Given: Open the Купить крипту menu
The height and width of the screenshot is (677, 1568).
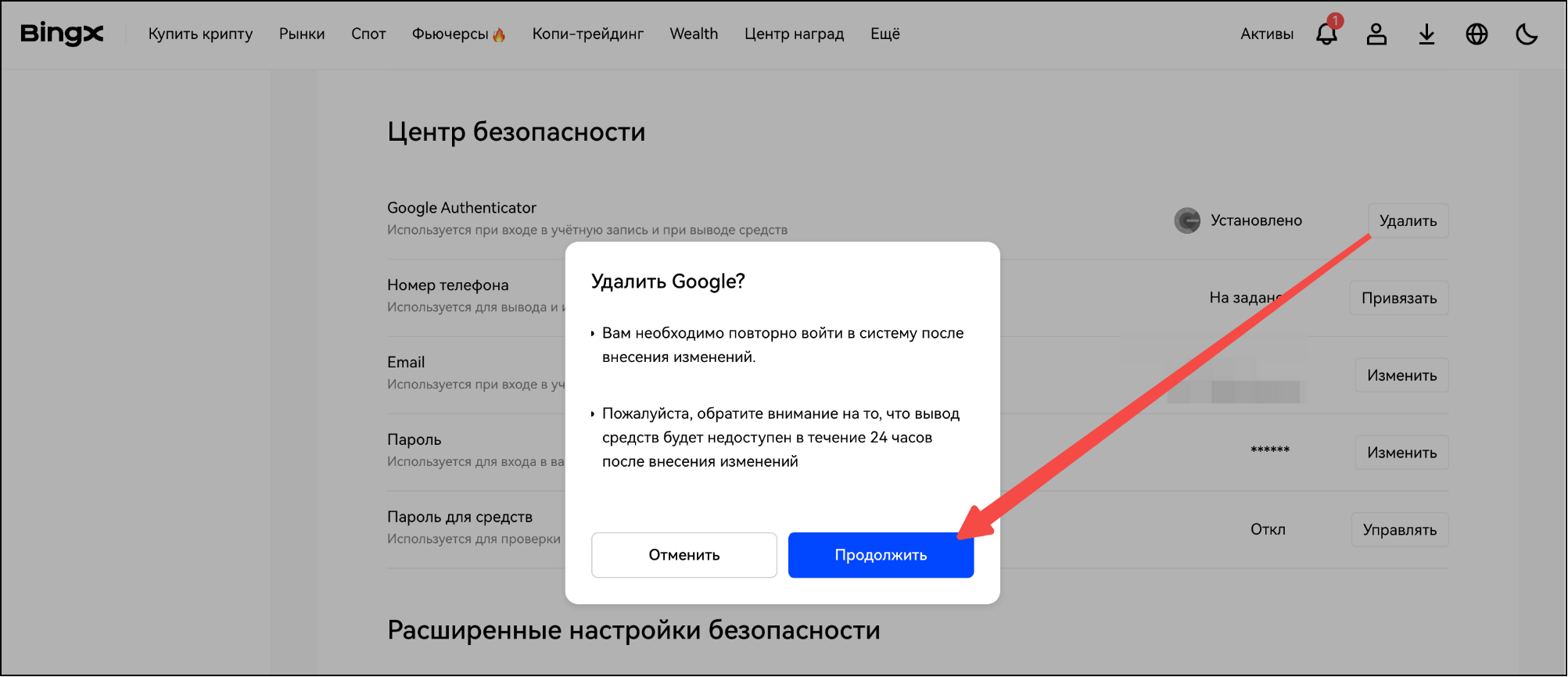Looking at the screenshot, I should point(200,34).
